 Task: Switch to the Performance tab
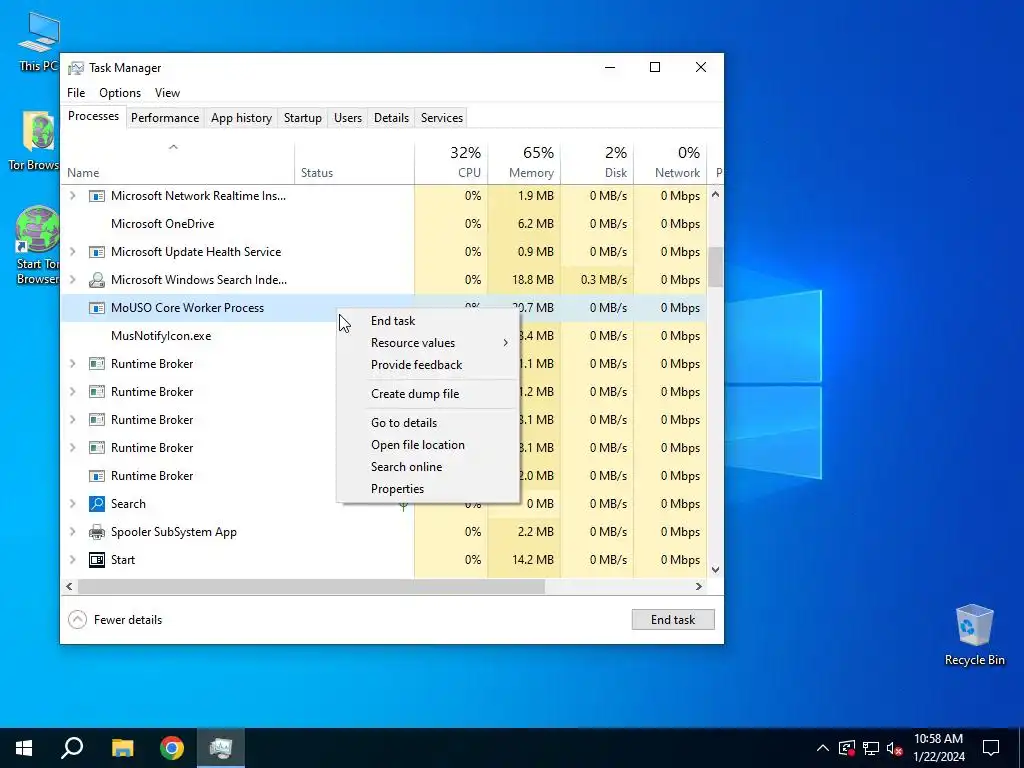click(x=165, y=118)
